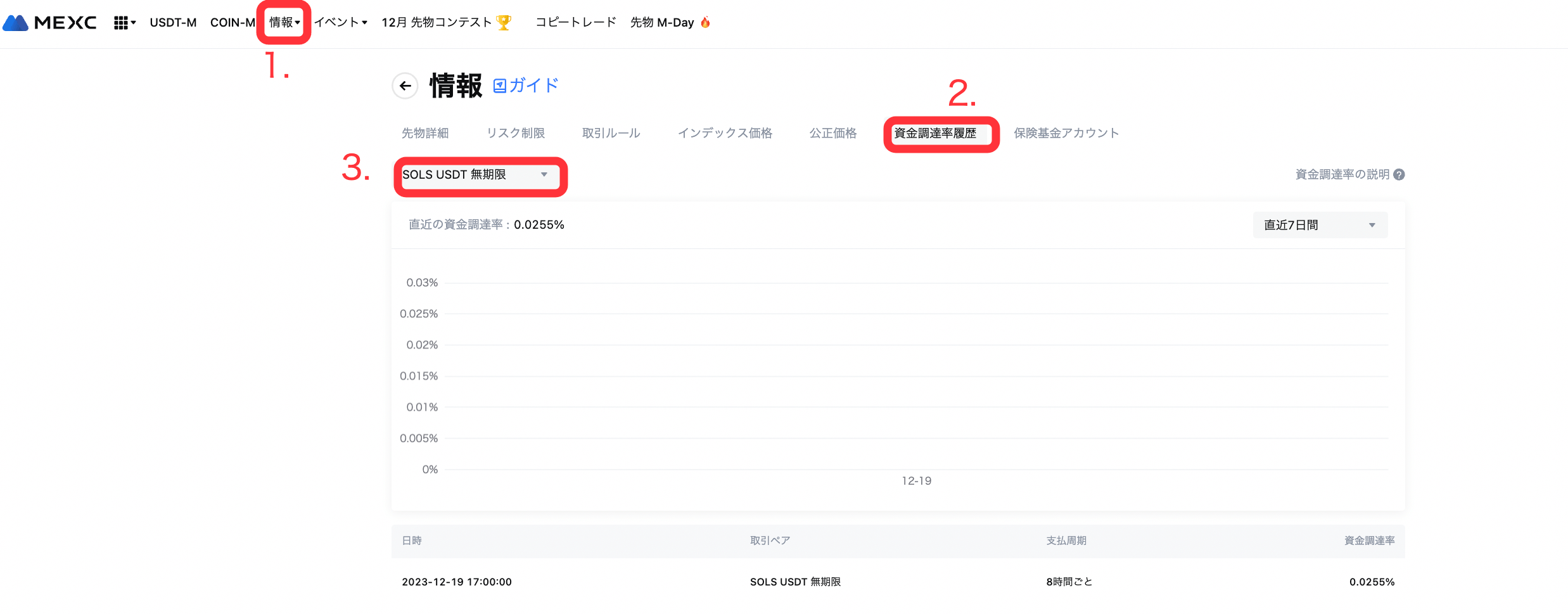Click the flame icon next to M-Day
This screenshot has height=614, width=1568.
tap(705, 23)
